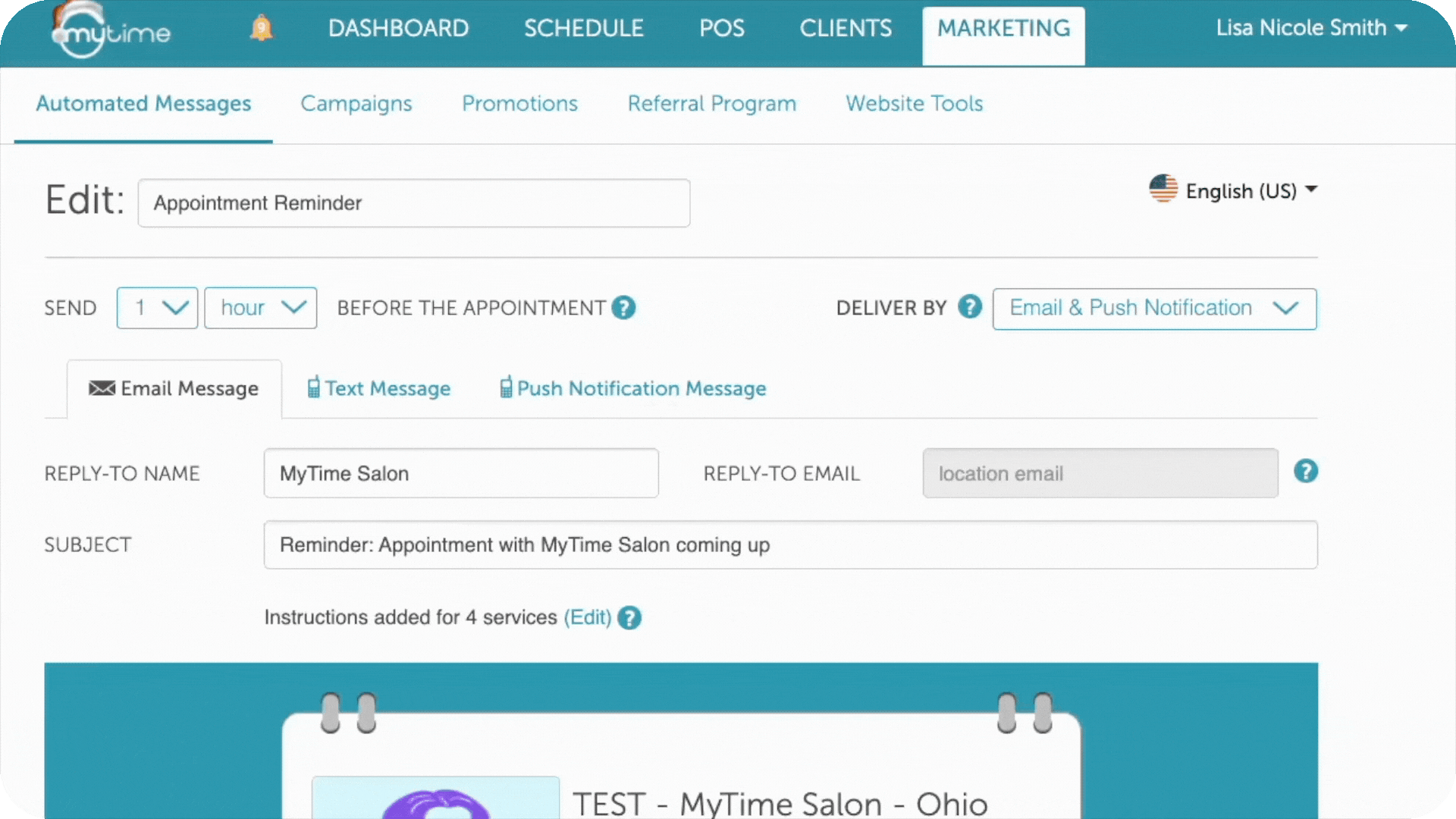This screenshot has width=1456, height=819.
Task: Click the Appointment Reminder title field
Action: (x=414, y=203)
